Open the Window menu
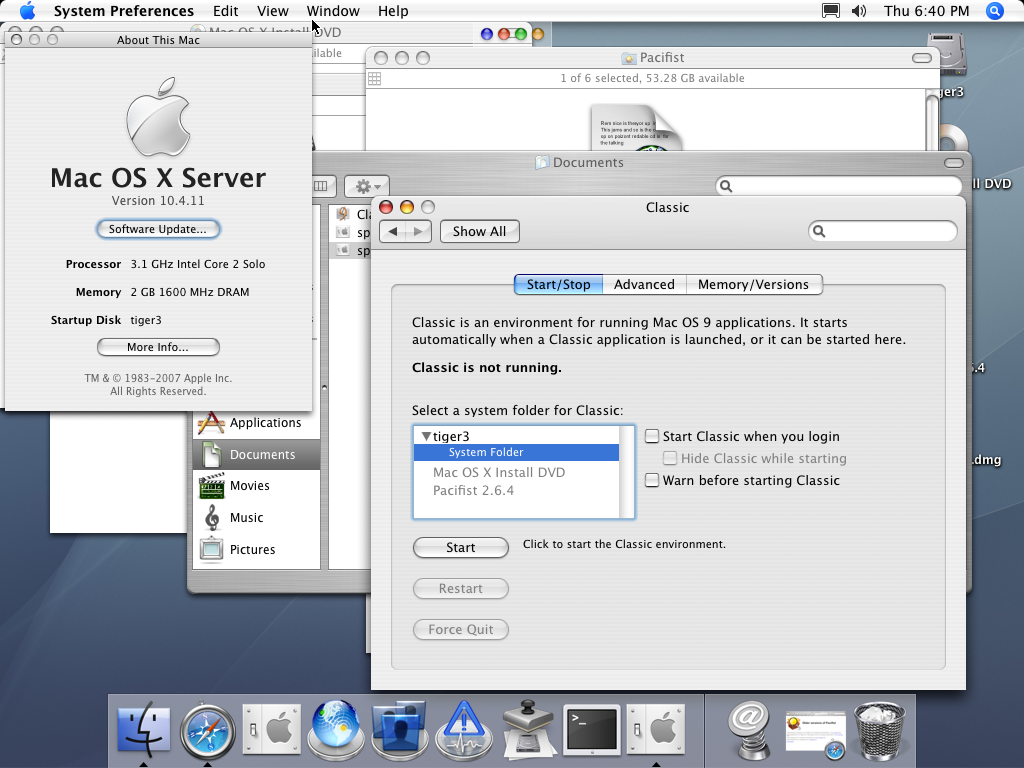1024x768 pixels. click(333, 11)
